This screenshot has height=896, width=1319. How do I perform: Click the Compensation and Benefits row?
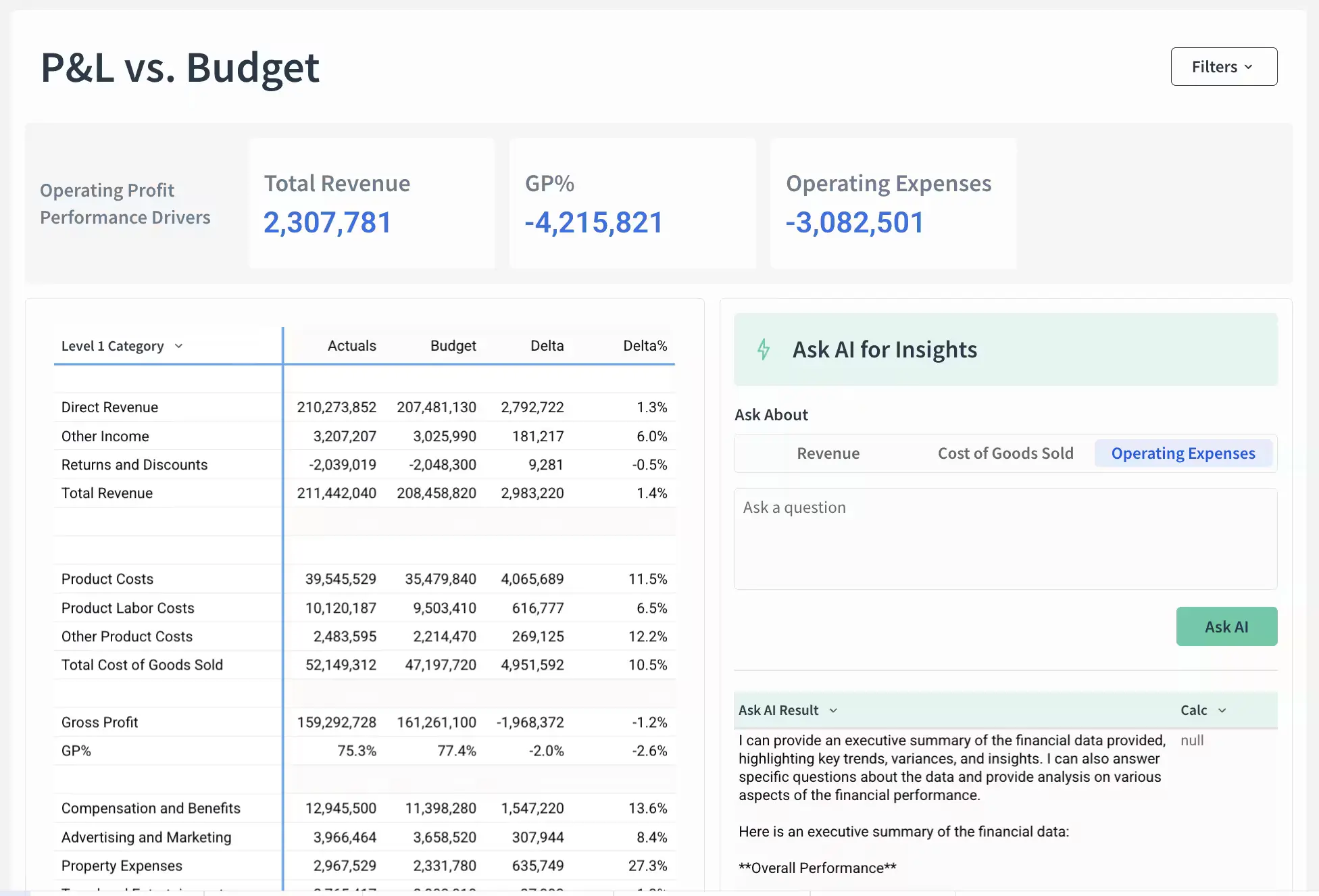tap(151, 808)
